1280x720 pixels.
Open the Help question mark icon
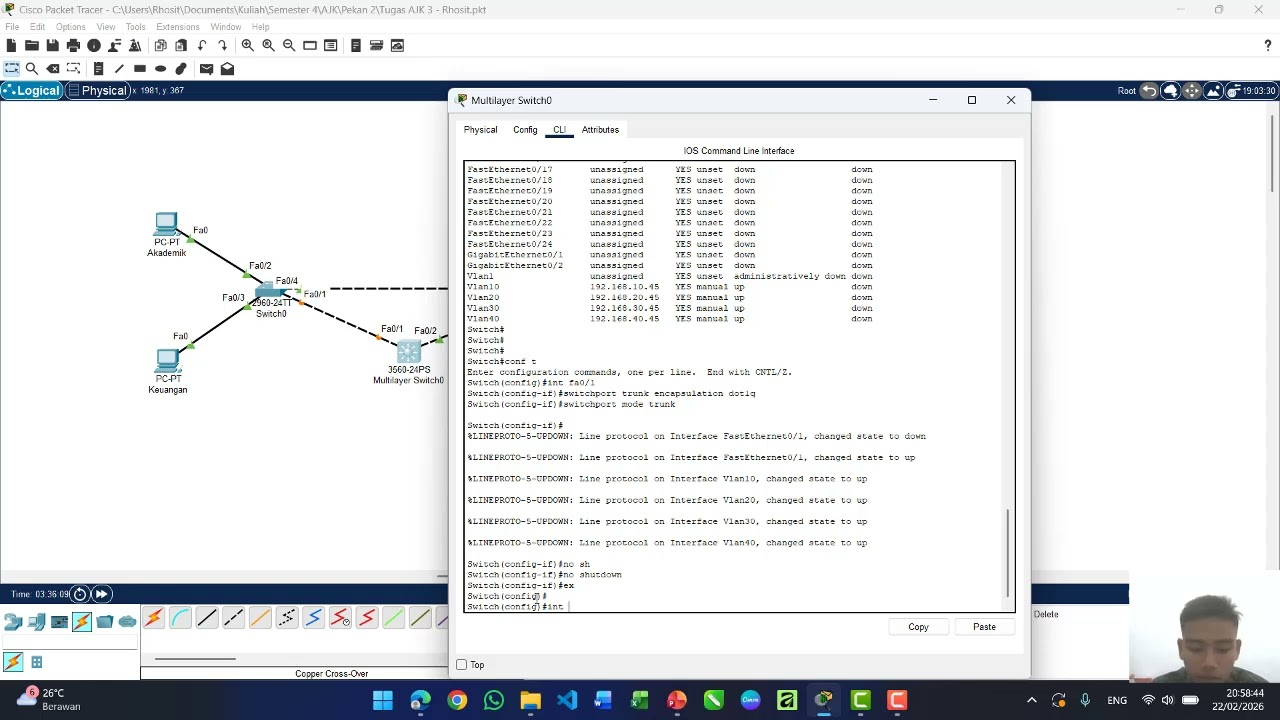(x=1268, y=45)
